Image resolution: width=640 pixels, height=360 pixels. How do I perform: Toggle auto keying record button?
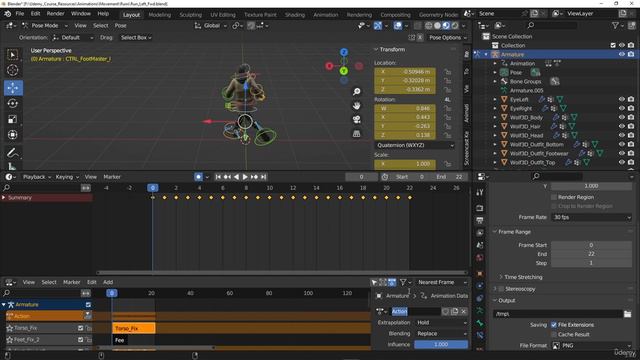(x=198, y=177)
